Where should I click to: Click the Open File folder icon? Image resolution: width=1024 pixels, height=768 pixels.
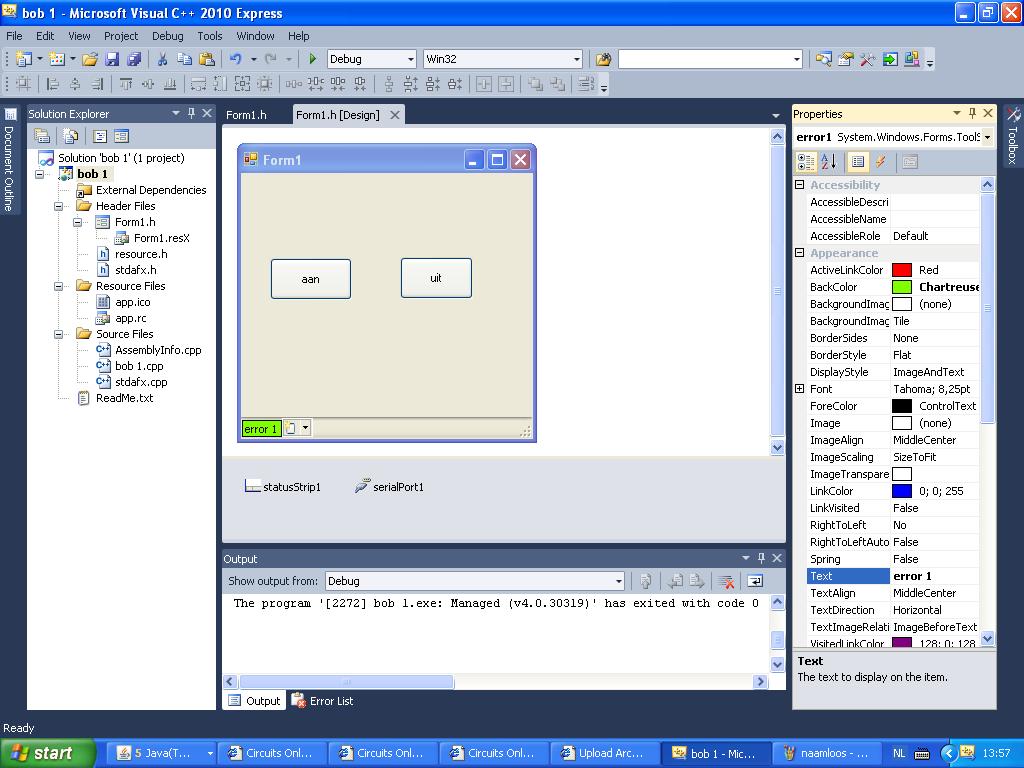click(x=90, y=59)
